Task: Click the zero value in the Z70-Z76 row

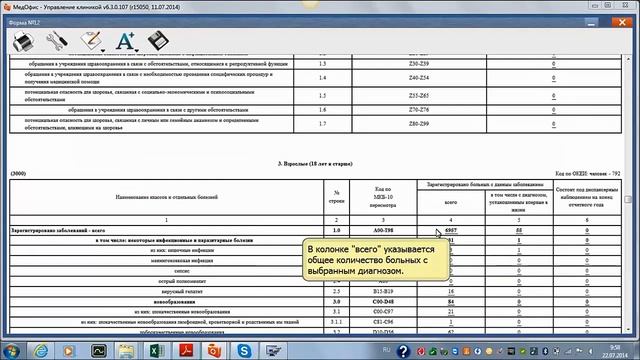Action: 553,110
